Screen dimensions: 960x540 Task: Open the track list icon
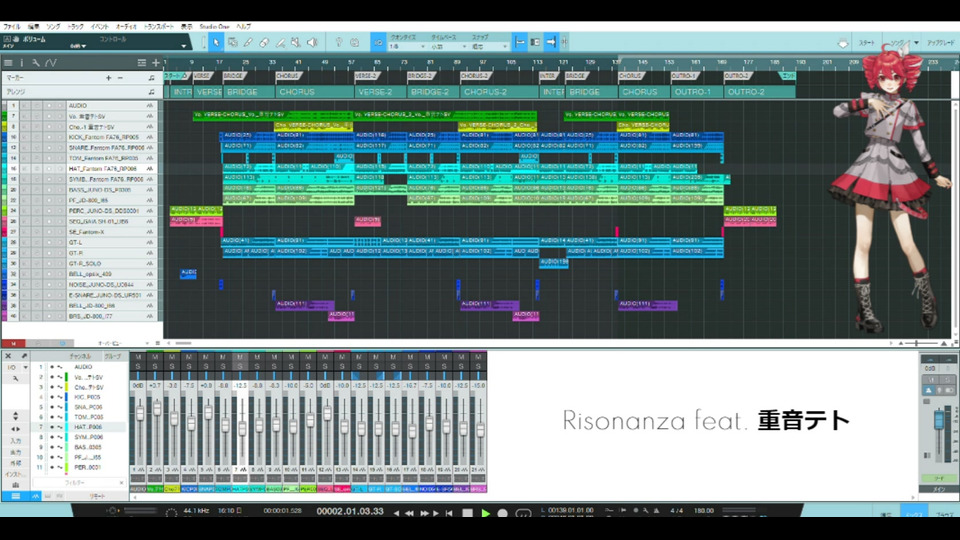click(8, 62)
